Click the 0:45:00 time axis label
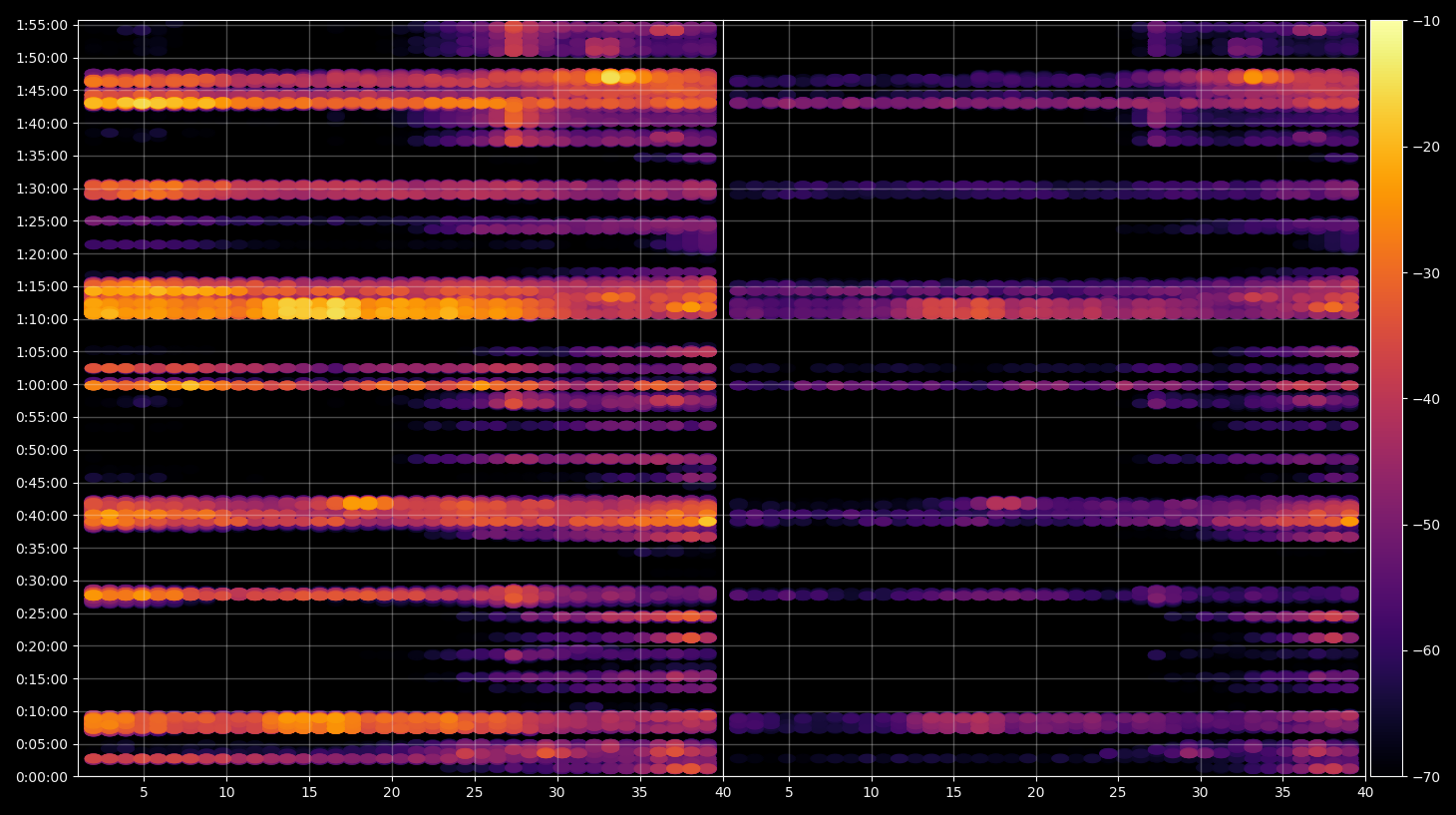Viewport: 1456px width, 815px height. pyautogui.click(x=42, y=483)
